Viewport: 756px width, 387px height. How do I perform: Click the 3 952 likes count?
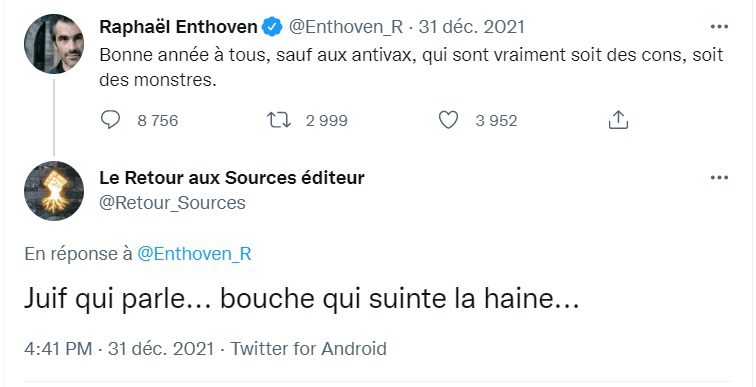point(496,120)
